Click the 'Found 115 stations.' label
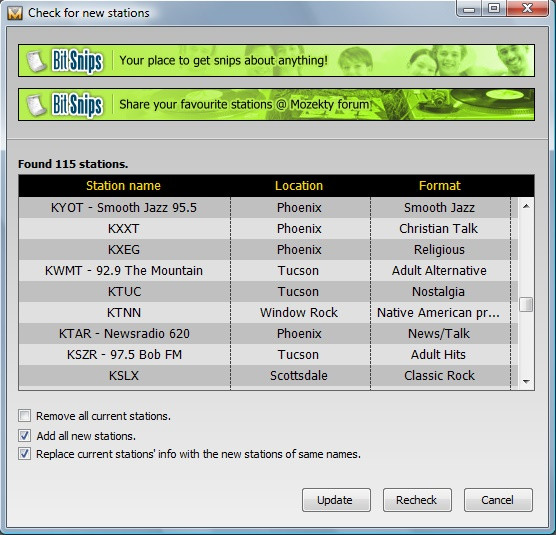The image size is (556, 535). tap(73, 164)
